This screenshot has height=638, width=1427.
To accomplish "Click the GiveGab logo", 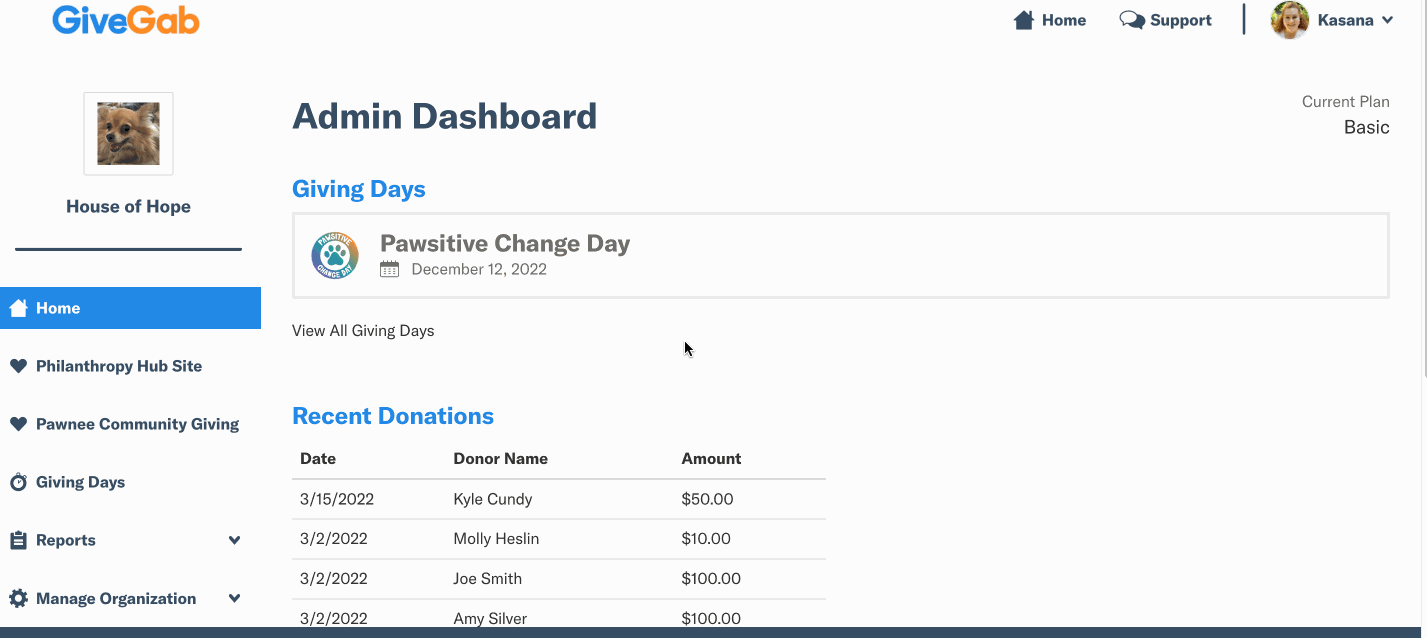I will tap(126, 19).
